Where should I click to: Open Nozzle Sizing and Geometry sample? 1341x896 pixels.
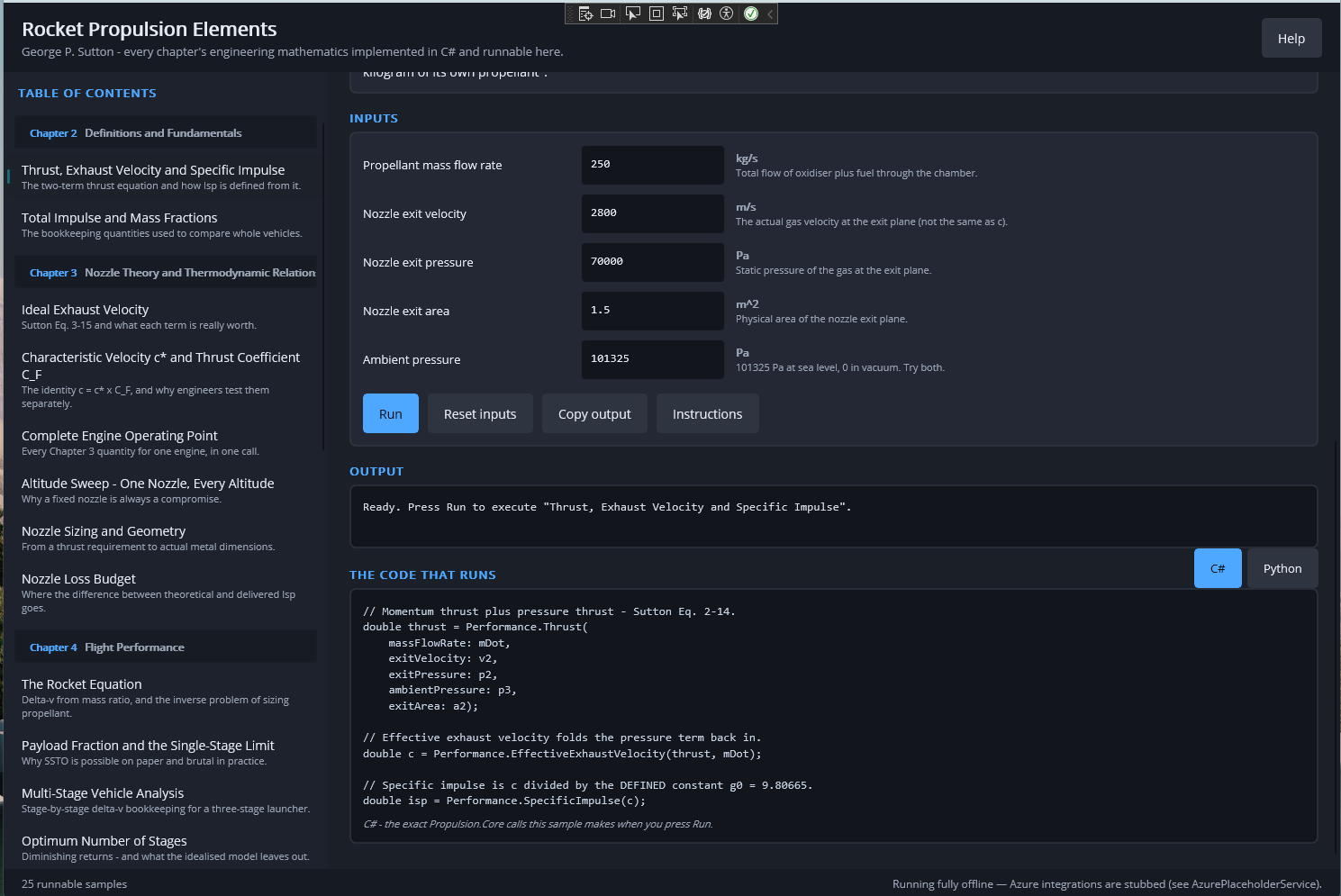pos(166,538)
